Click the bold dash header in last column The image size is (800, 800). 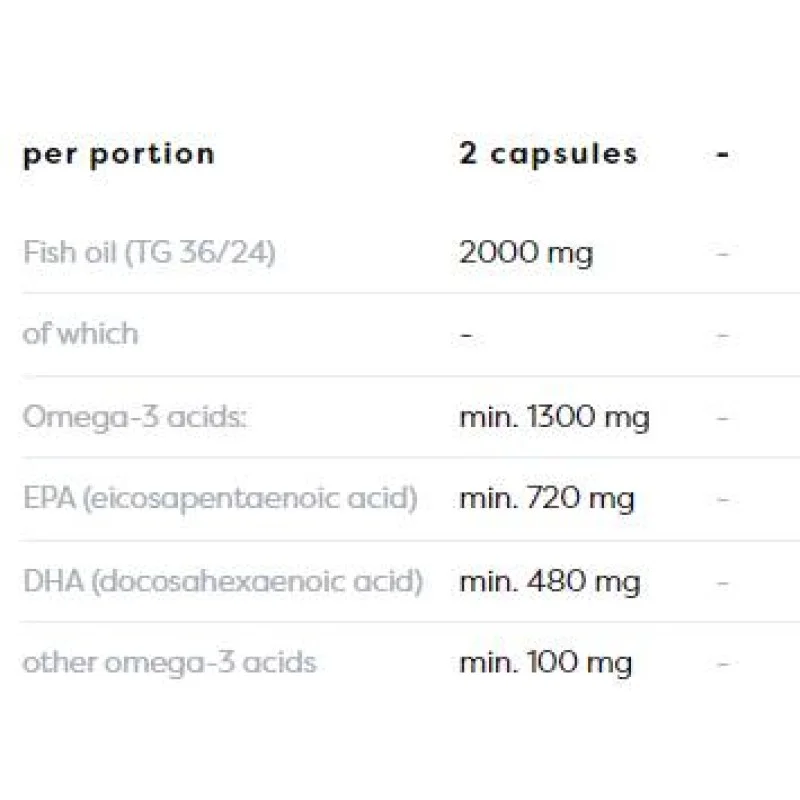point(723,155)
